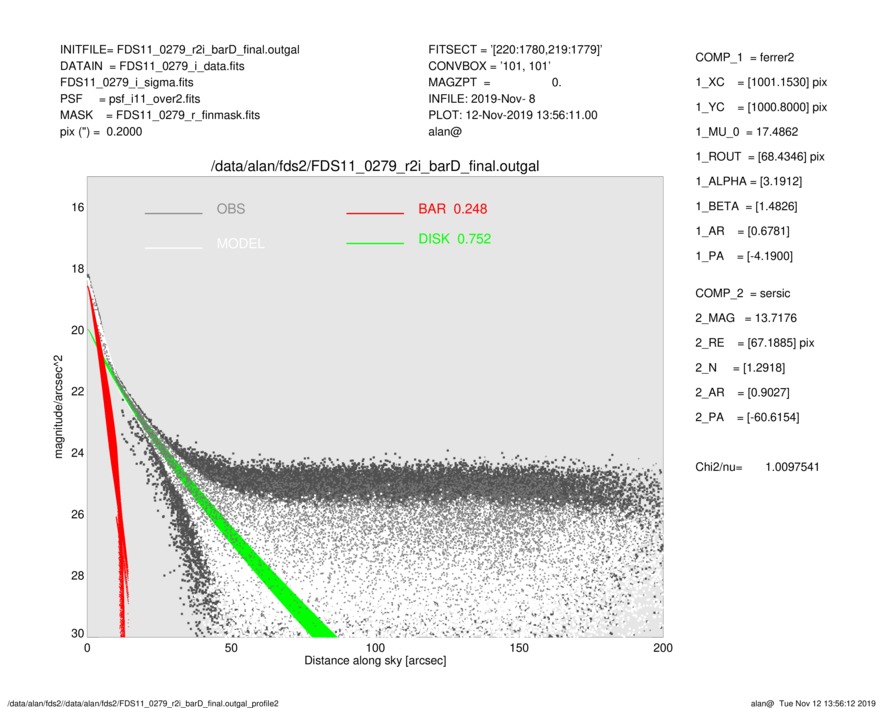Click the FDS11_0279_i_sigma.fits file name
Viewport: 885px width, 708px height.
click(126, 82)
